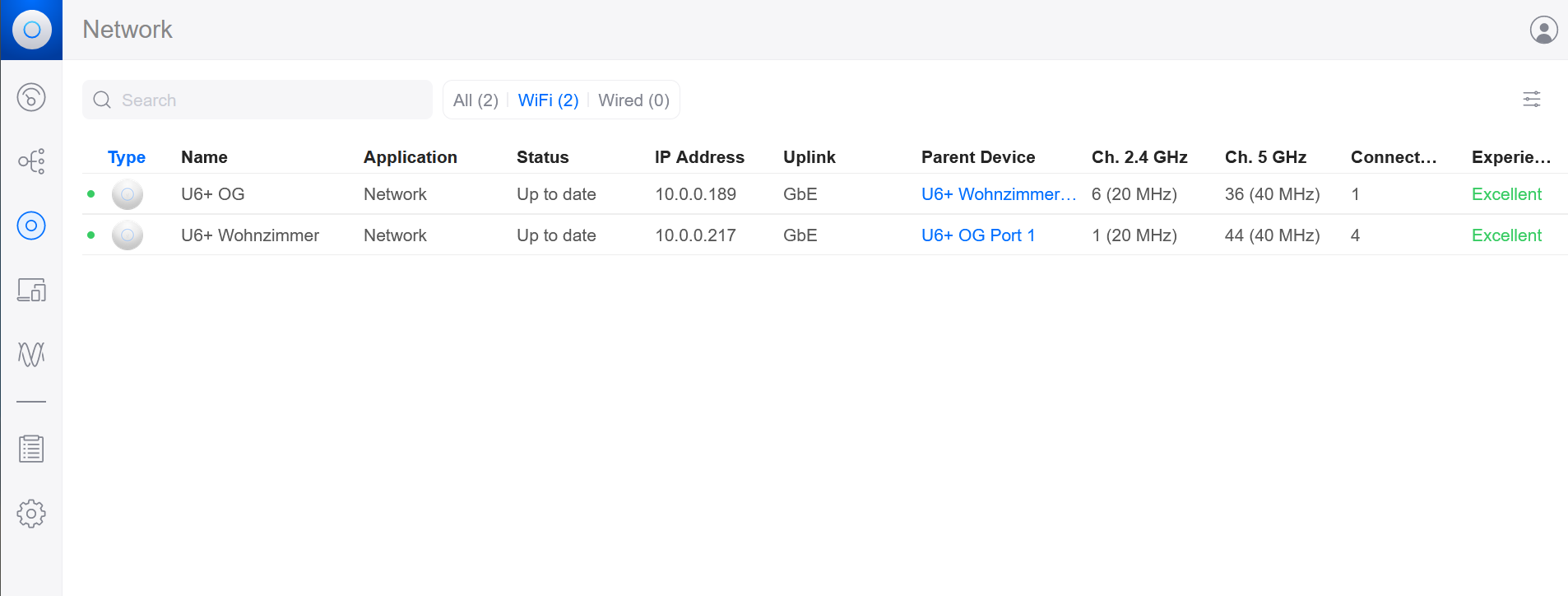
Task: Switch to the All (2) tab
Action: tap(476, 100)
